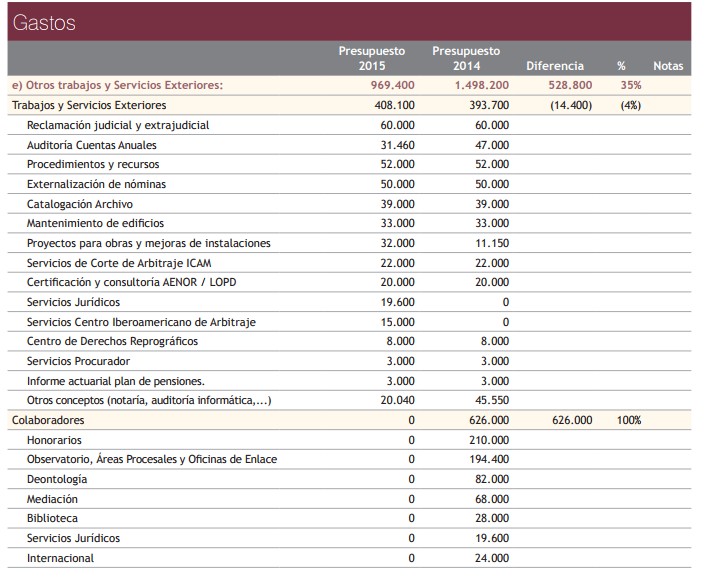717x581 pixels.
Task: Select 'Servicios de Corte de Arbitraje ICAM'
Action: coord(119,263)
